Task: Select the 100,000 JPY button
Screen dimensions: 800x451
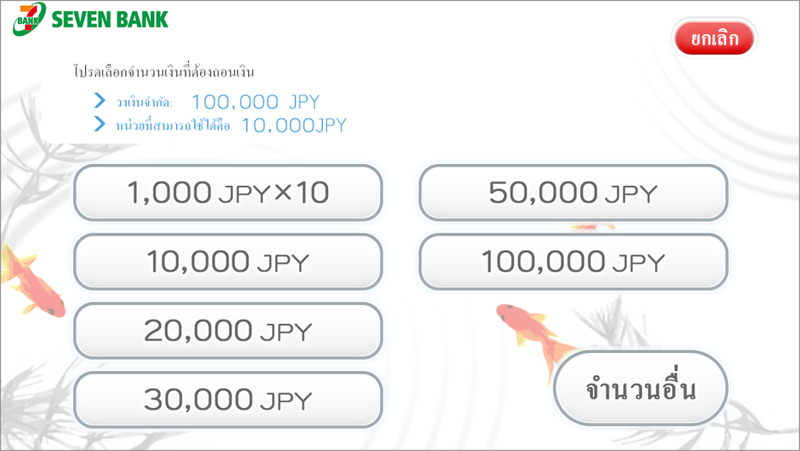Action: tap(573, 262)
